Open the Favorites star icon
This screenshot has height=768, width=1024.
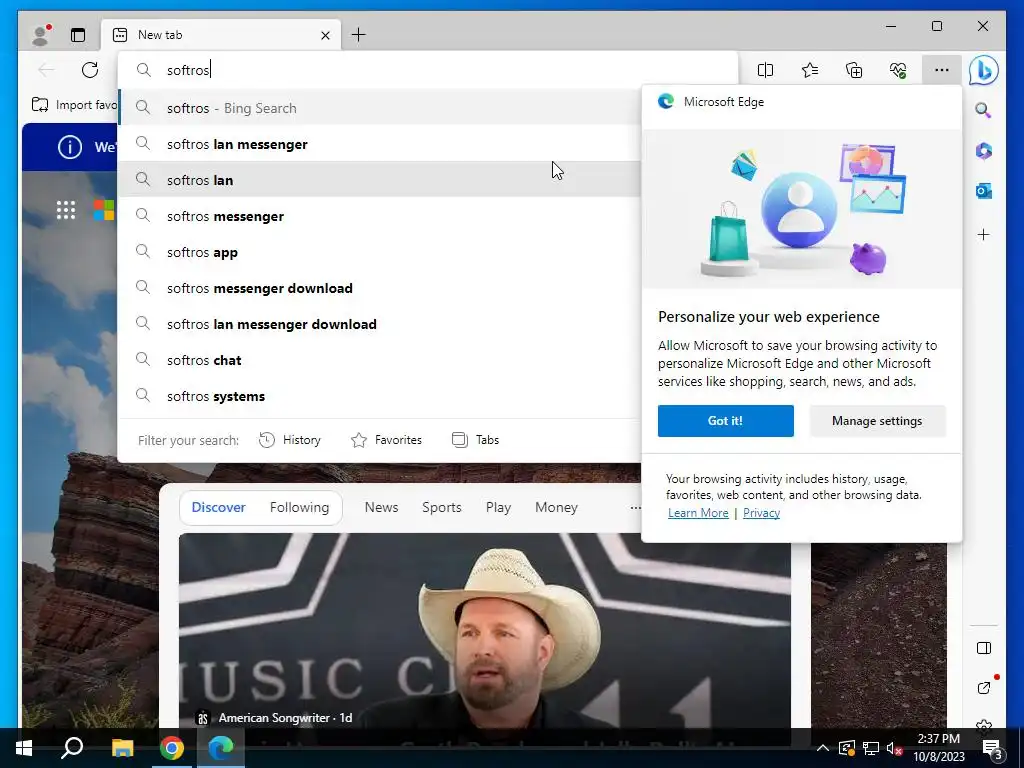click(810, 70)
